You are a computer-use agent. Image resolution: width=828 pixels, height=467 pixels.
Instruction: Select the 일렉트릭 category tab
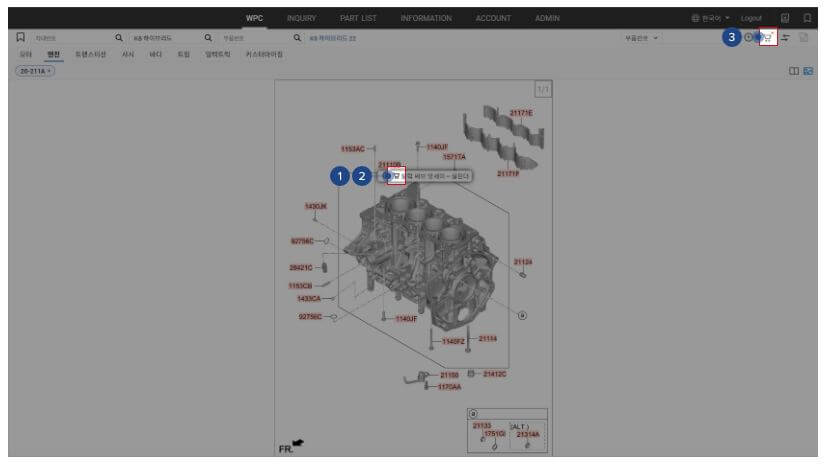pyautogui.click(x=218, y=54)
